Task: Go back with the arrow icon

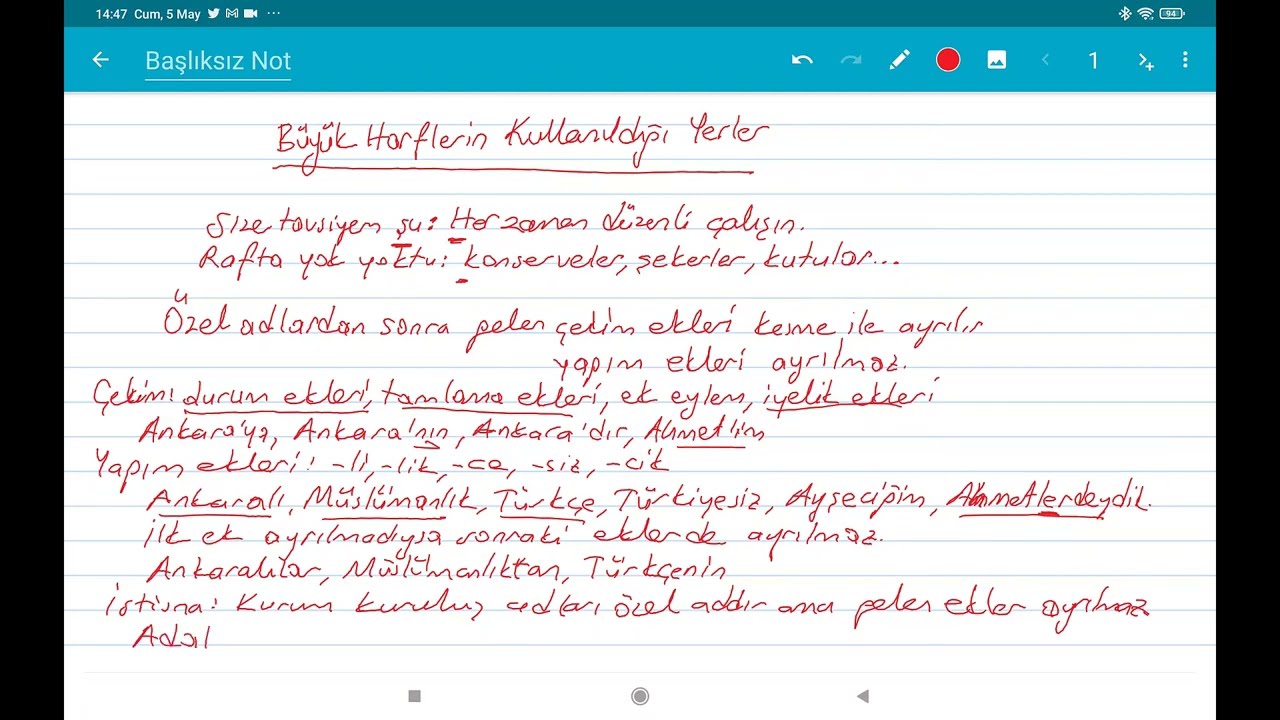Action: click(100, 60)
